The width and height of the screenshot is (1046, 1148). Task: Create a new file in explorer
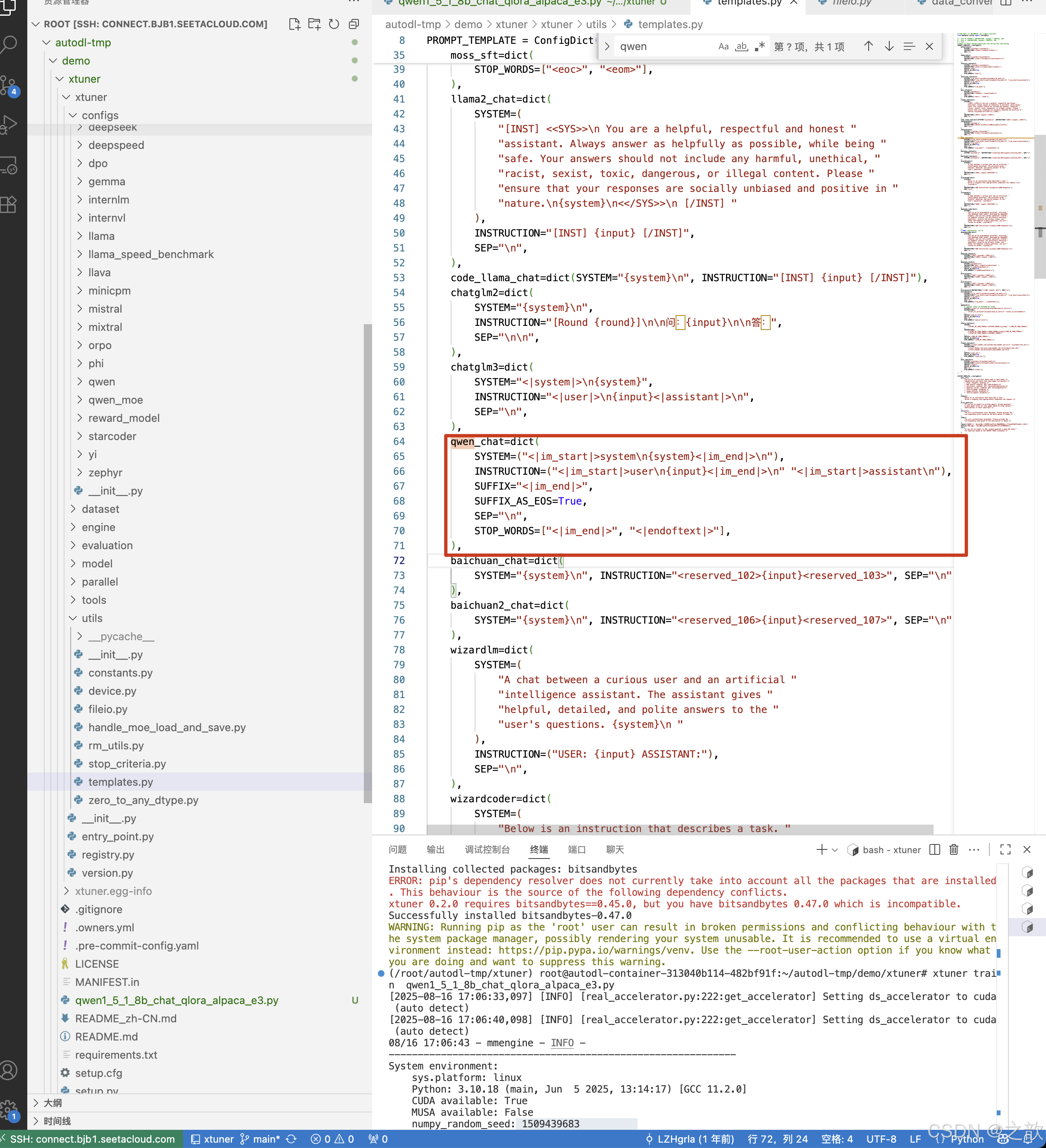tap(294, 24)
